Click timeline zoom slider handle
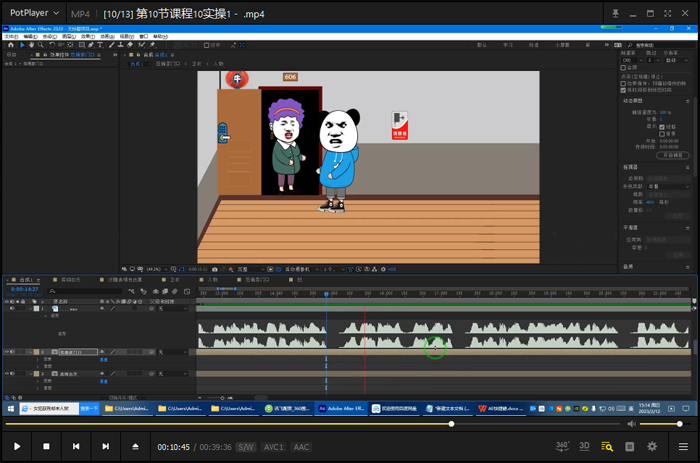700x463 pixels. [222, 398]
